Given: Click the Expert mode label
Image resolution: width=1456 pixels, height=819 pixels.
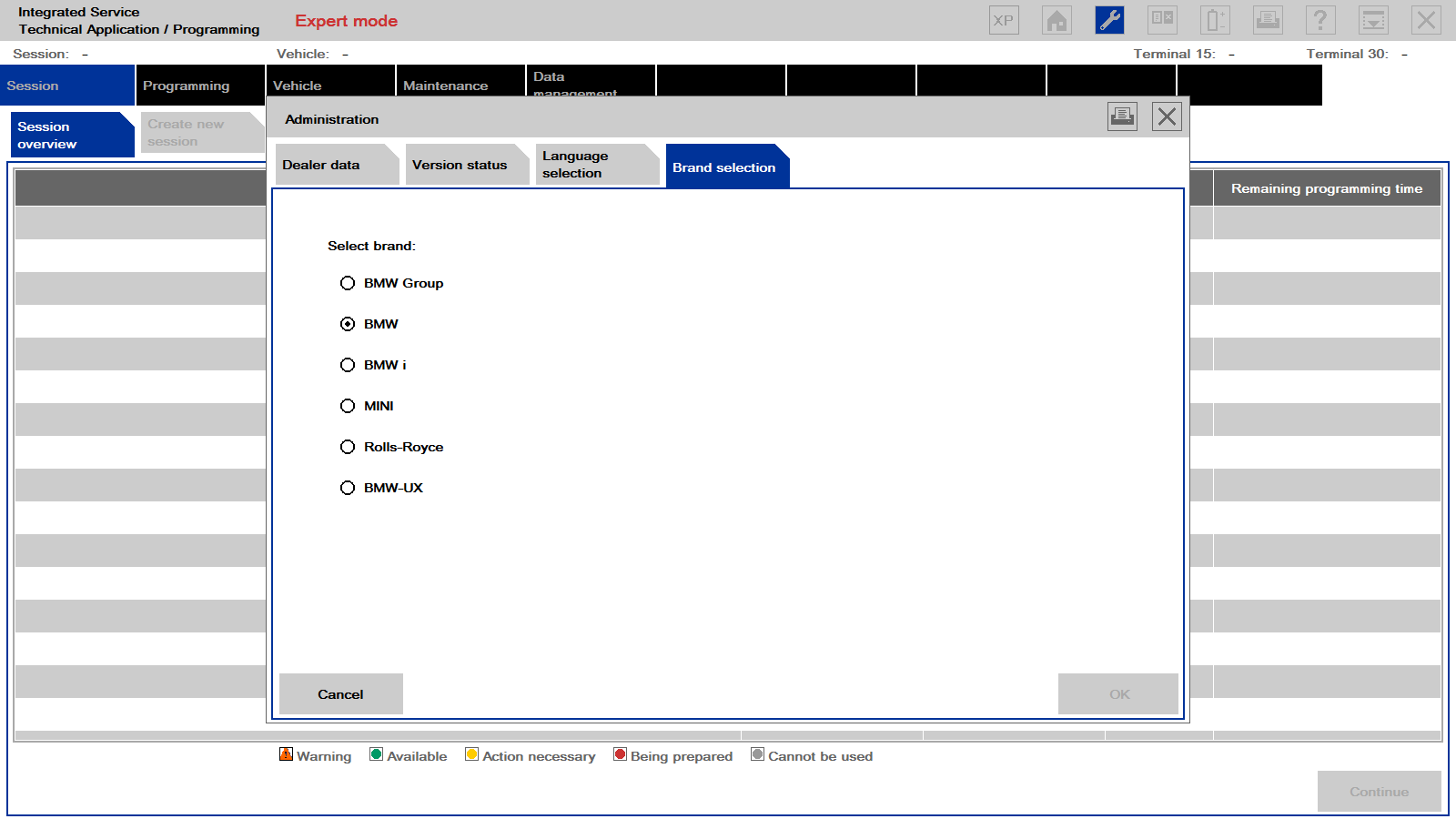Looking at the screenshot, I should (x=346, y=21).
